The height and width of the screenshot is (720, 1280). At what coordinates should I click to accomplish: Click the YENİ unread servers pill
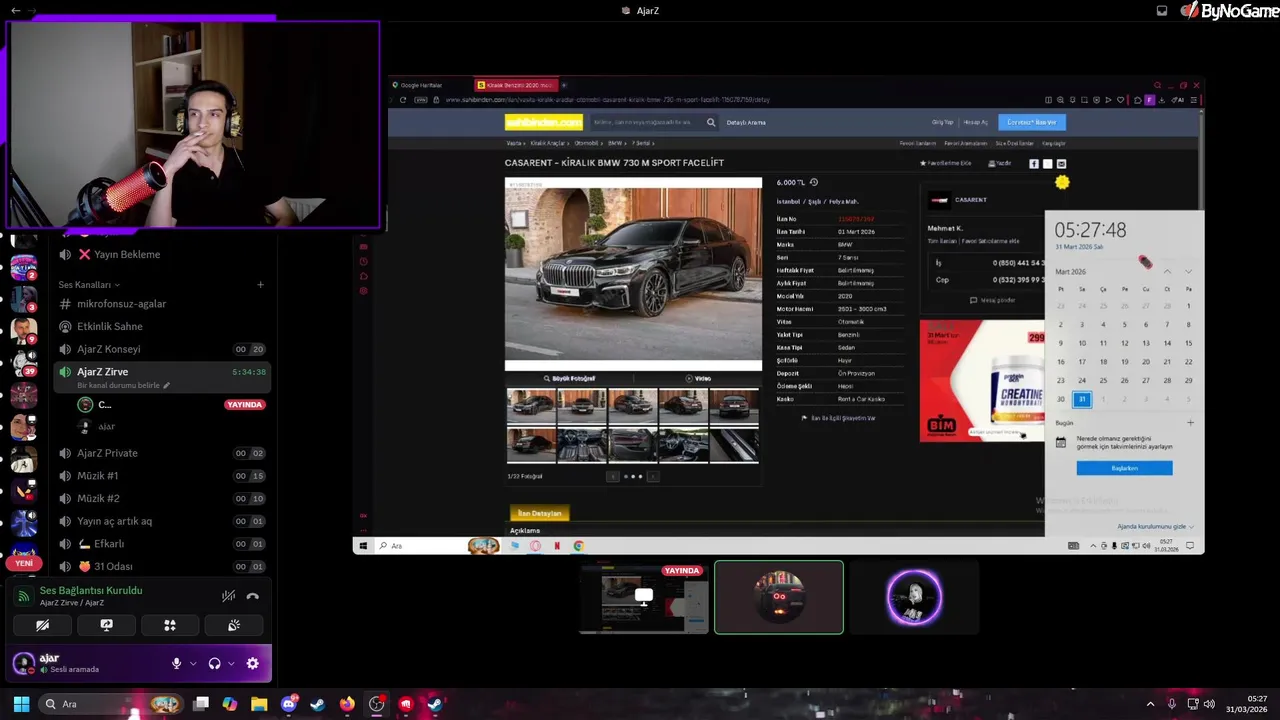(24, 563)
